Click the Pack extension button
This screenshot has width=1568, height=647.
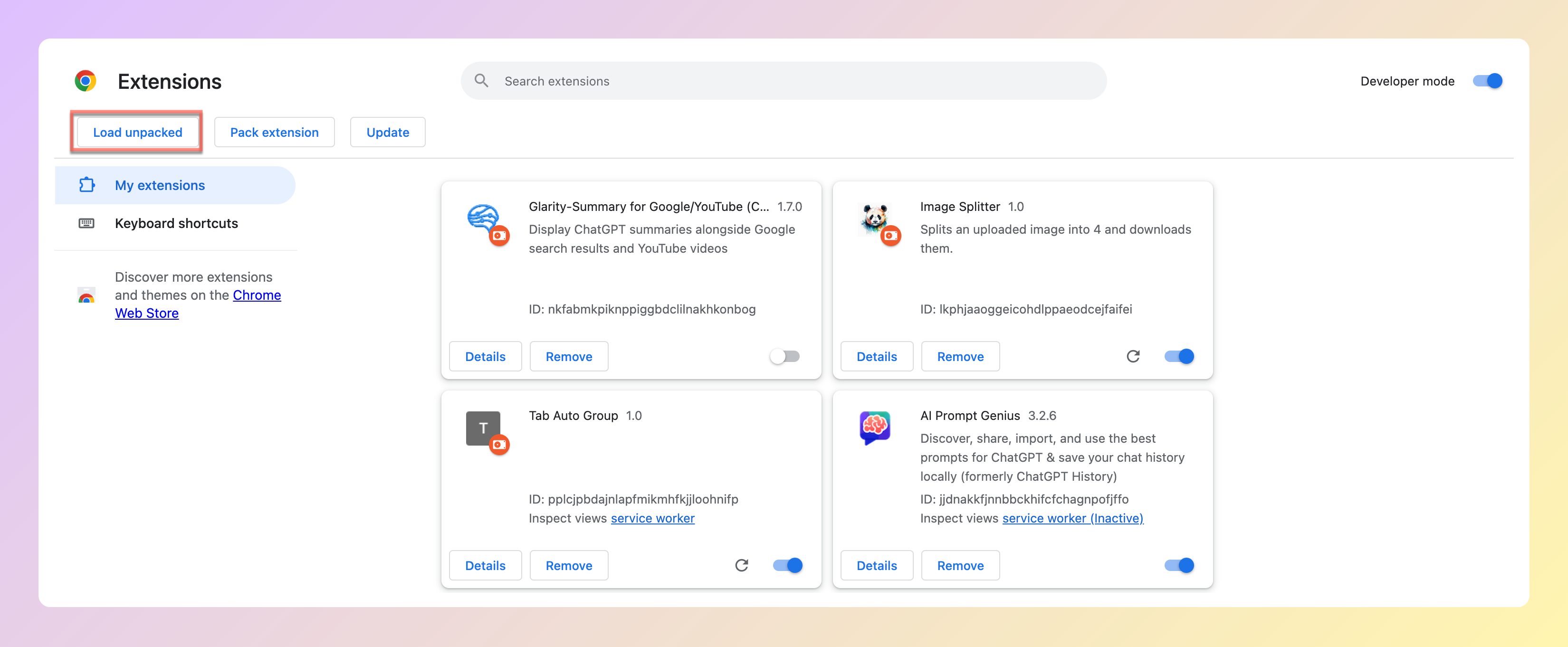click(274, 132)
